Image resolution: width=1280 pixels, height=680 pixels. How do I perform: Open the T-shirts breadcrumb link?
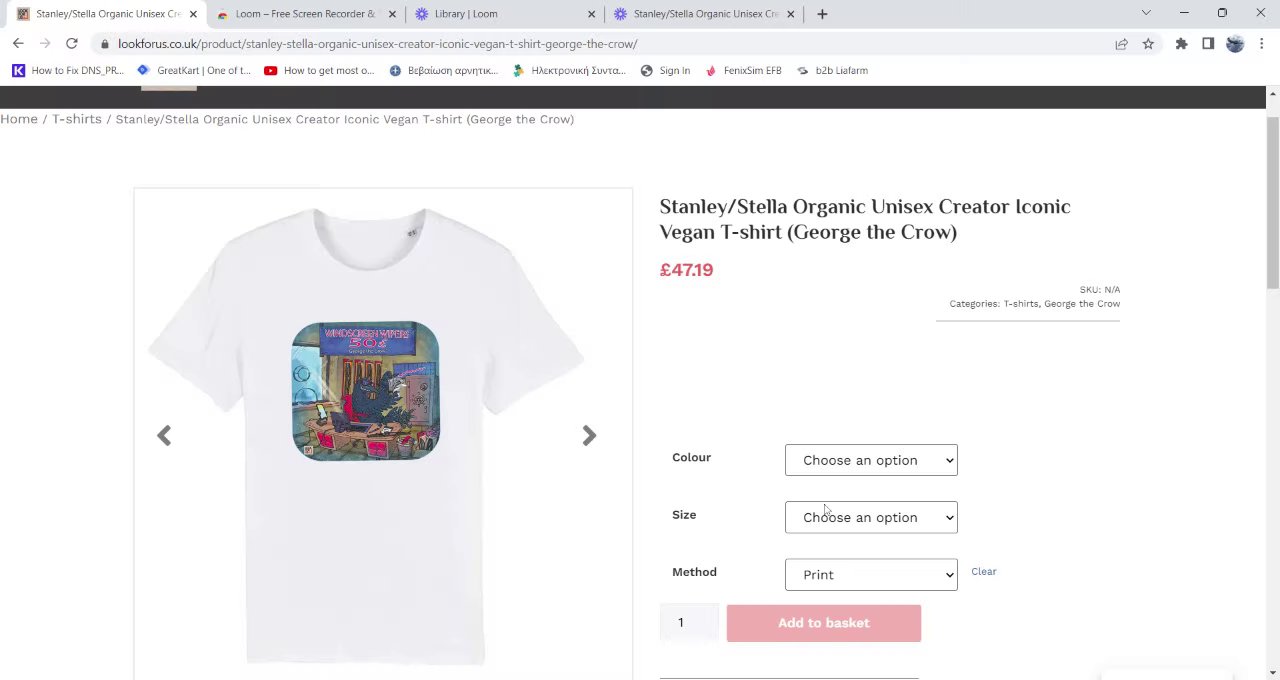click(77, 119)
